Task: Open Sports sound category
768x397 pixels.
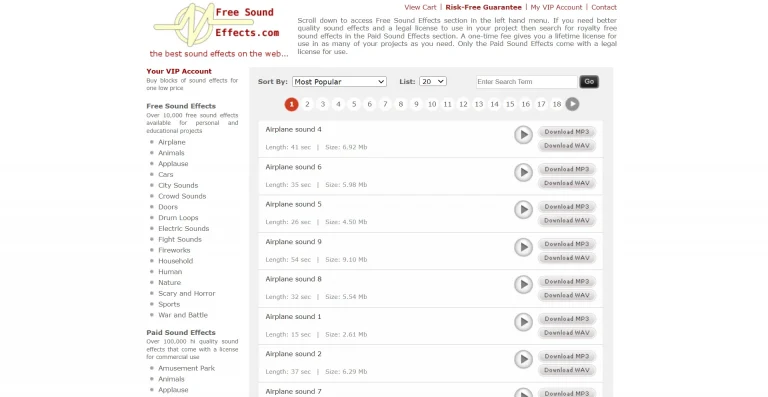Action: 169,304
